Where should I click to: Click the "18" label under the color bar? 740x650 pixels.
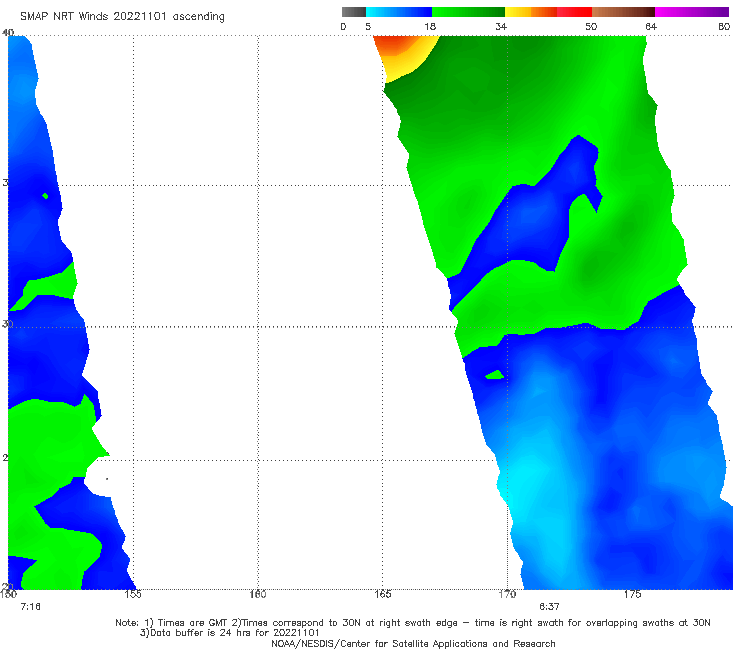[x=430, y=27]
